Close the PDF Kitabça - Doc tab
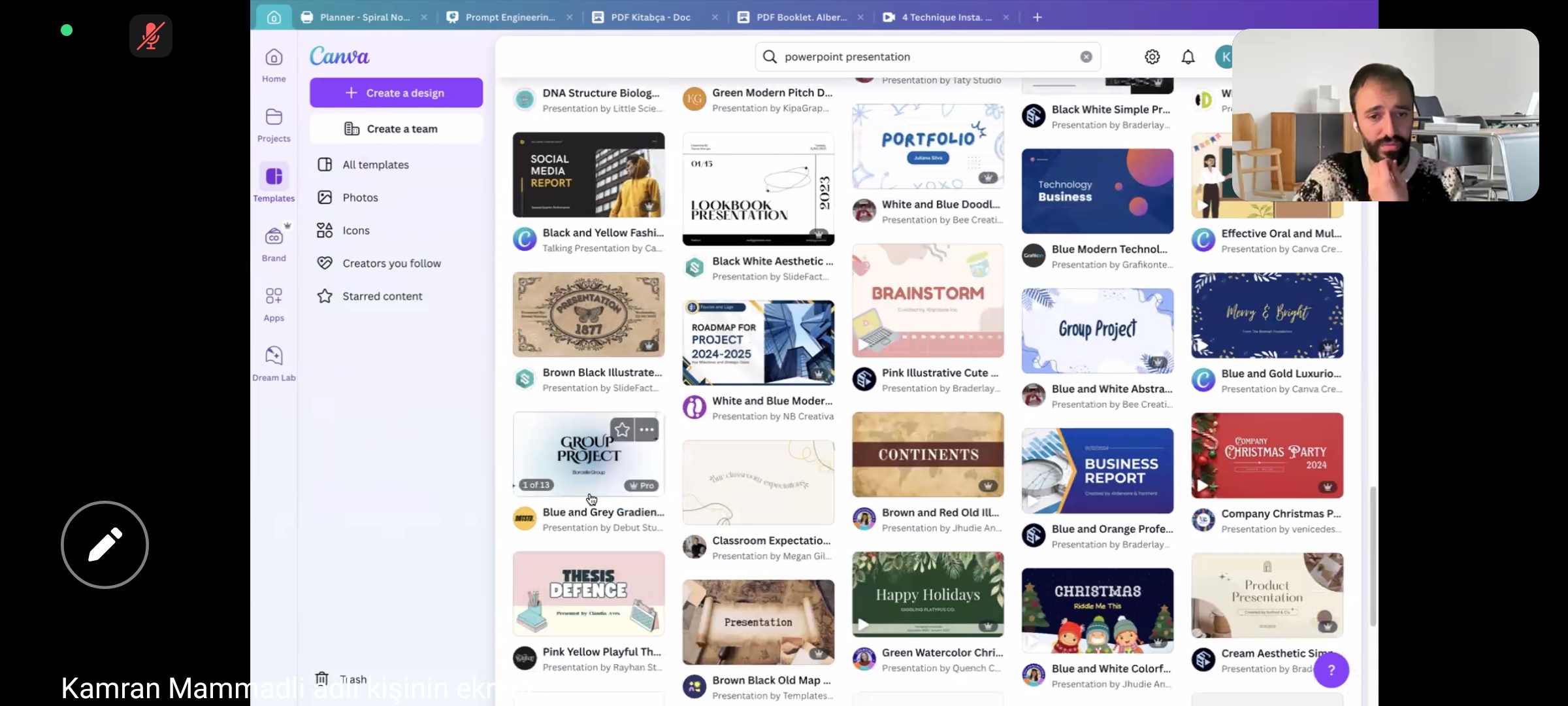Viewport: 1568px width, 706px height. (715, 17)
